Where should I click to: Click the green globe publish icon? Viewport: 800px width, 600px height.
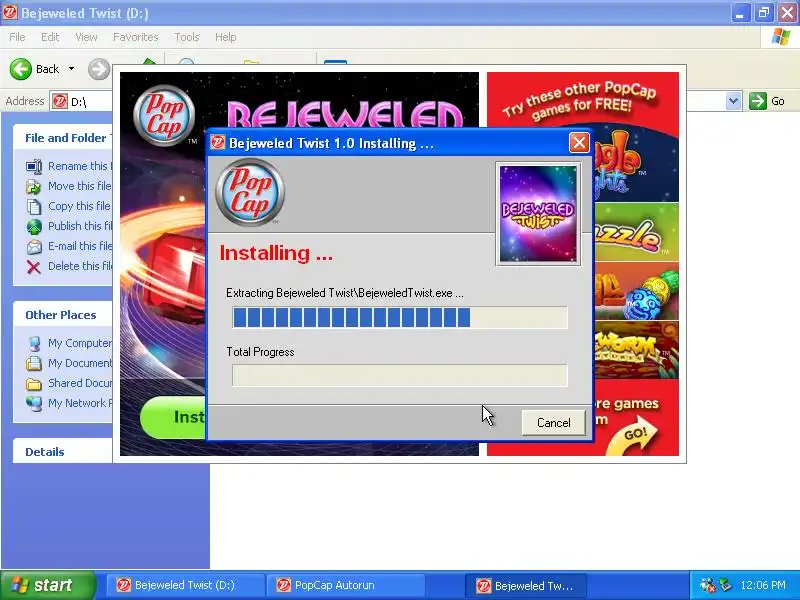pos(34,227)
